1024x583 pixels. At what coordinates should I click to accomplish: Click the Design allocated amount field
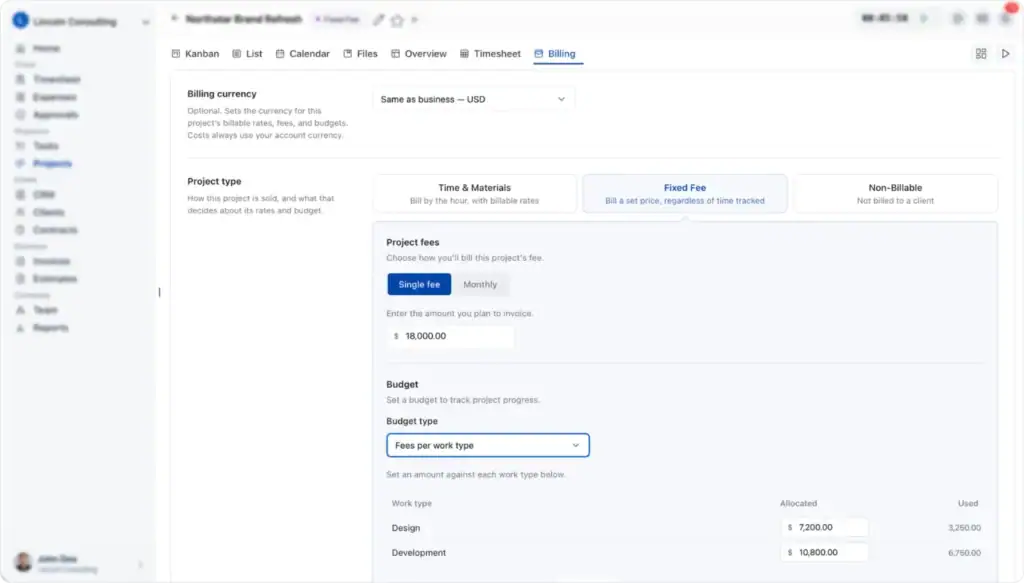click(x=825, y=528)
